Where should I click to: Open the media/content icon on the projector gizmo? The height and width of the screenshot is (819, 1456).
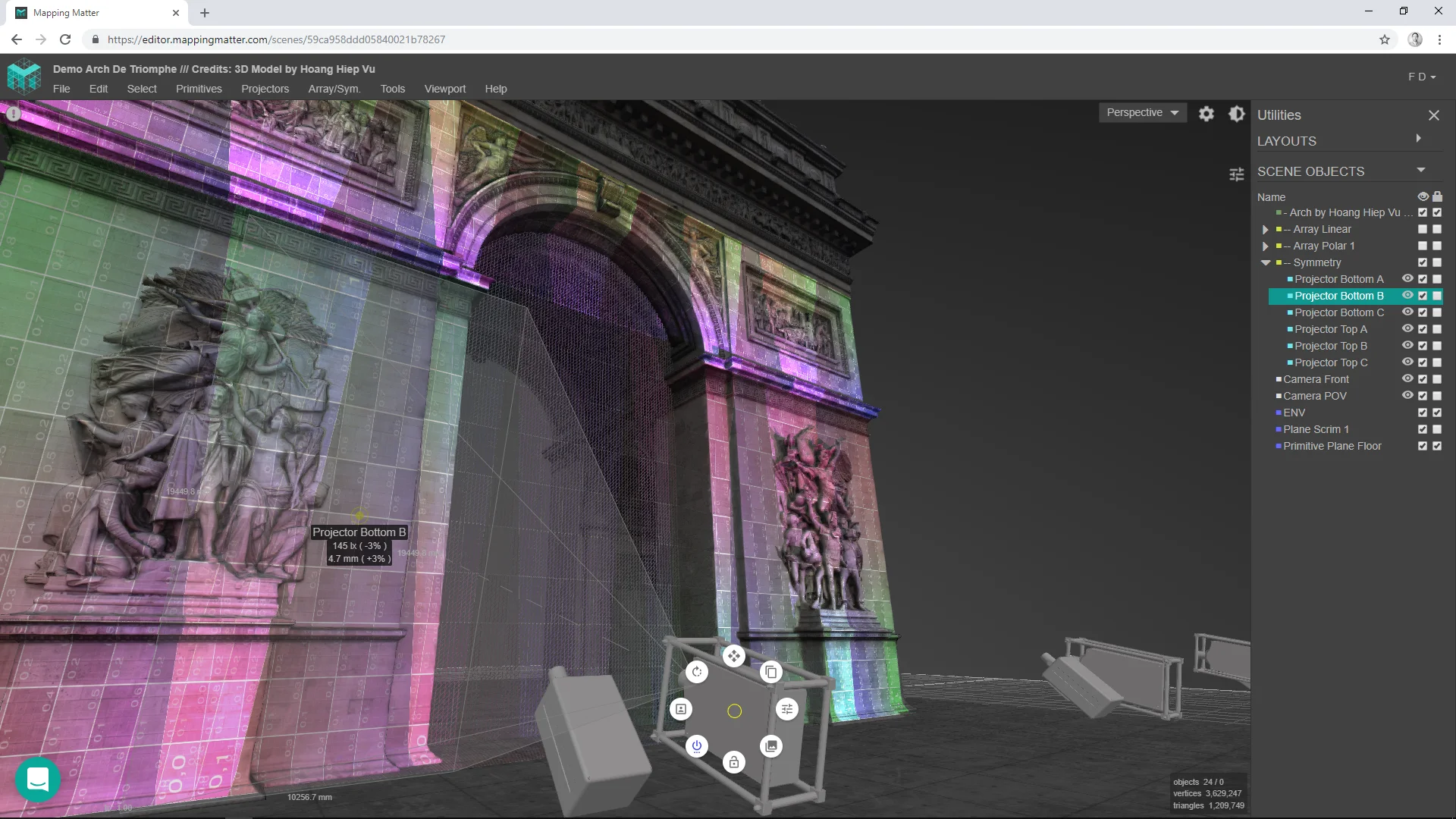click(x=771, y=746)
